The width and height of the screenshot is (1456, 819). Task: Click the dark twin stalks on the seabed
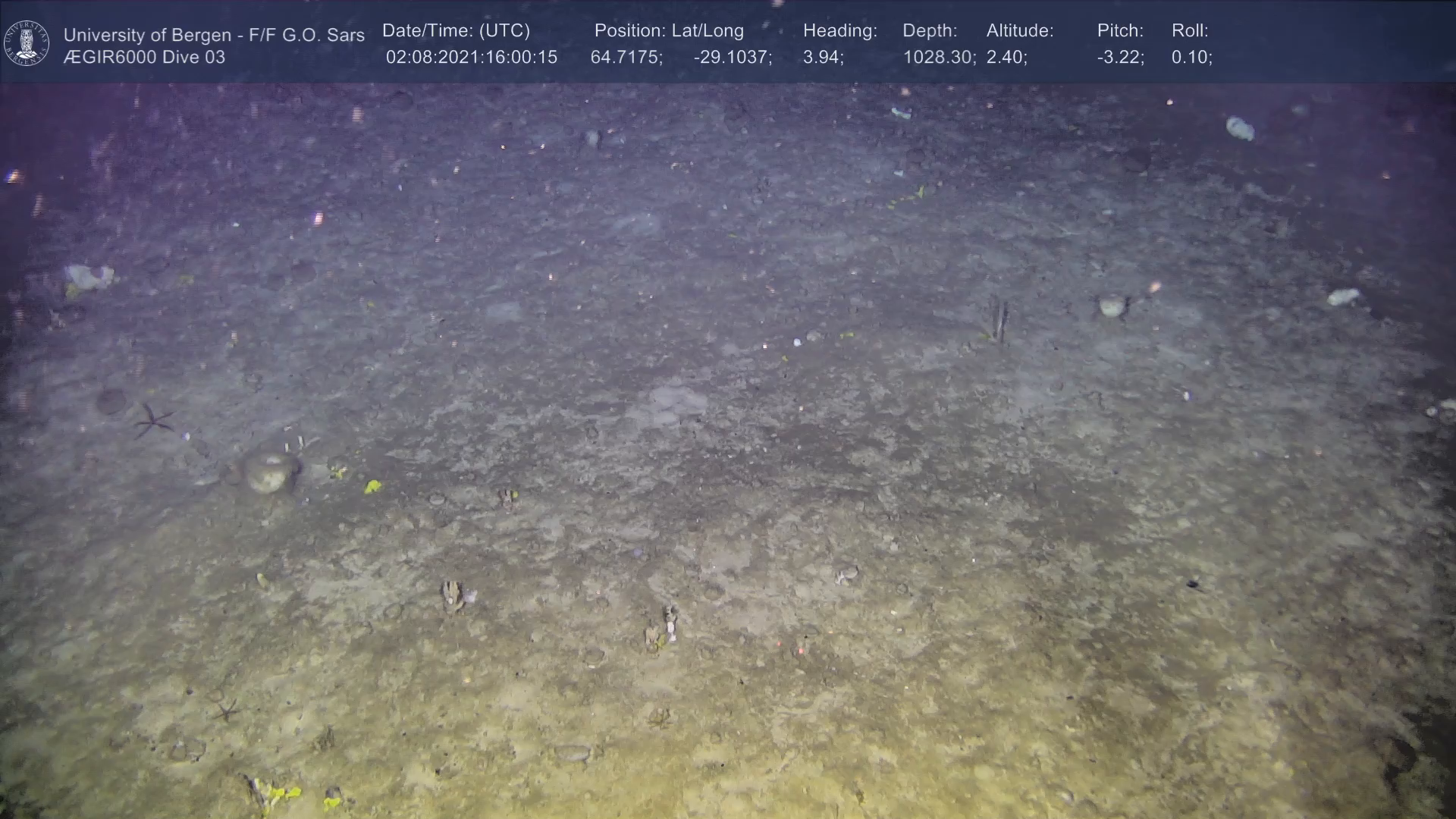(x=999, y=320)
